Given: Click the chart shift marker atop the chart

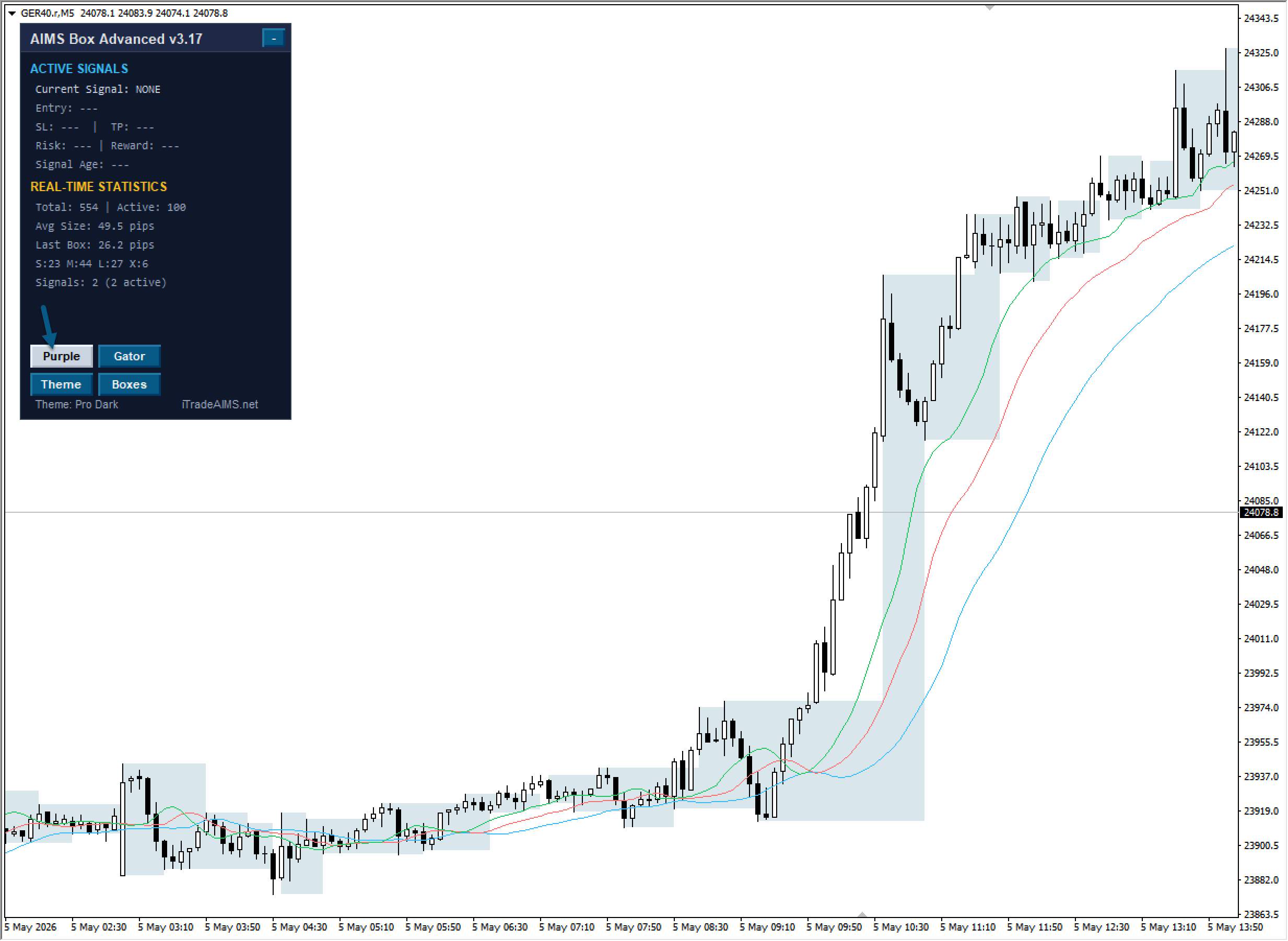Looking at the screenshot, I should 991,7.
